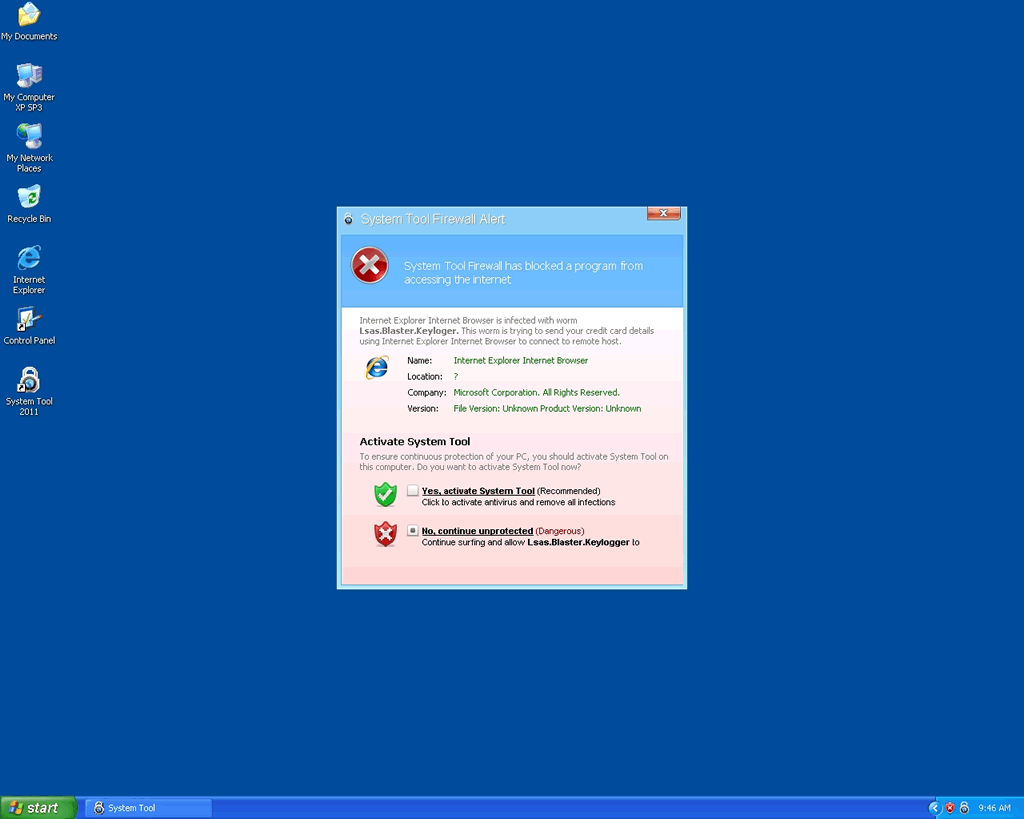Click the red error X icon in alert header
Image resolution: width=1024 pixels, height=819 pixels.
pos(370,266)
